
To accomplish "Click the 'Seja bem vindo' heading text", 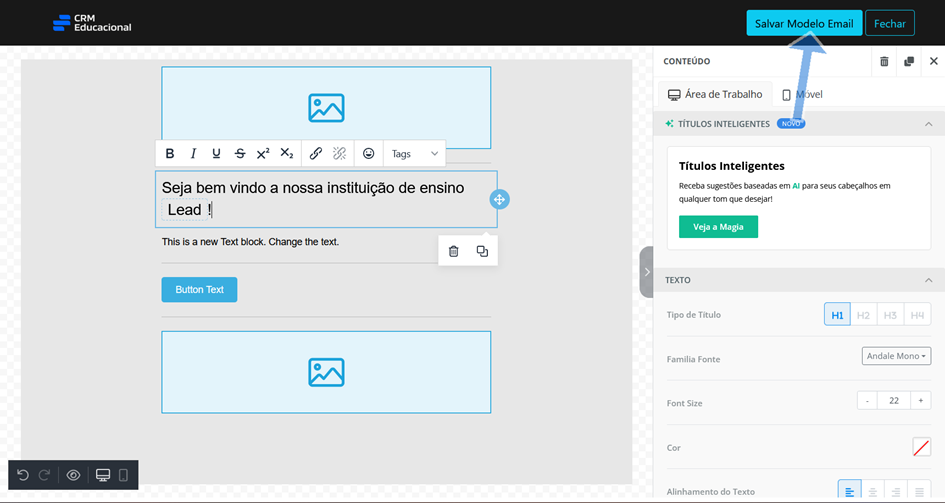I will 313,188.
